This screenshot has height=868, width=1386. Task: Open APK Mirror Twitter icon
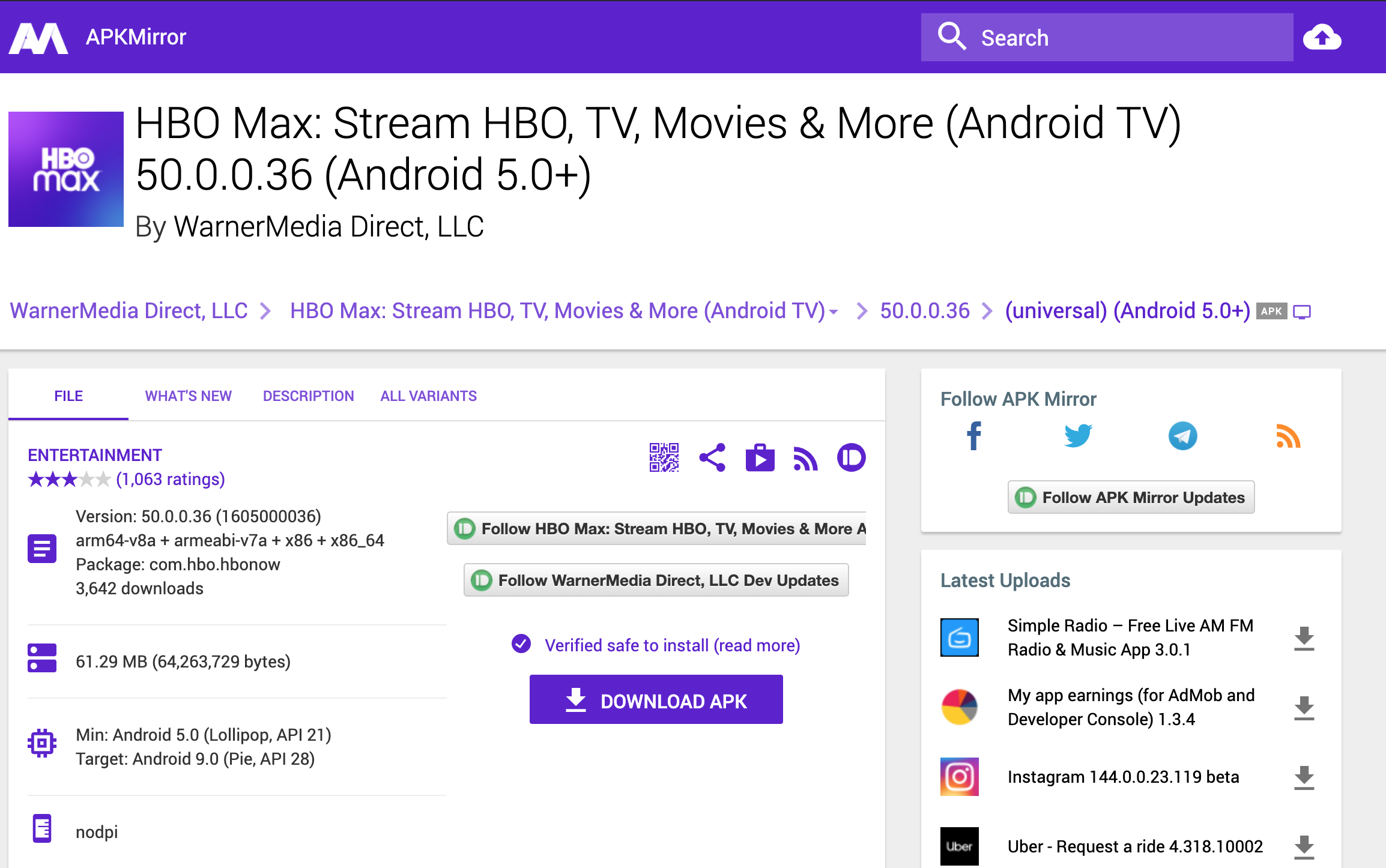coord(1078,436)
